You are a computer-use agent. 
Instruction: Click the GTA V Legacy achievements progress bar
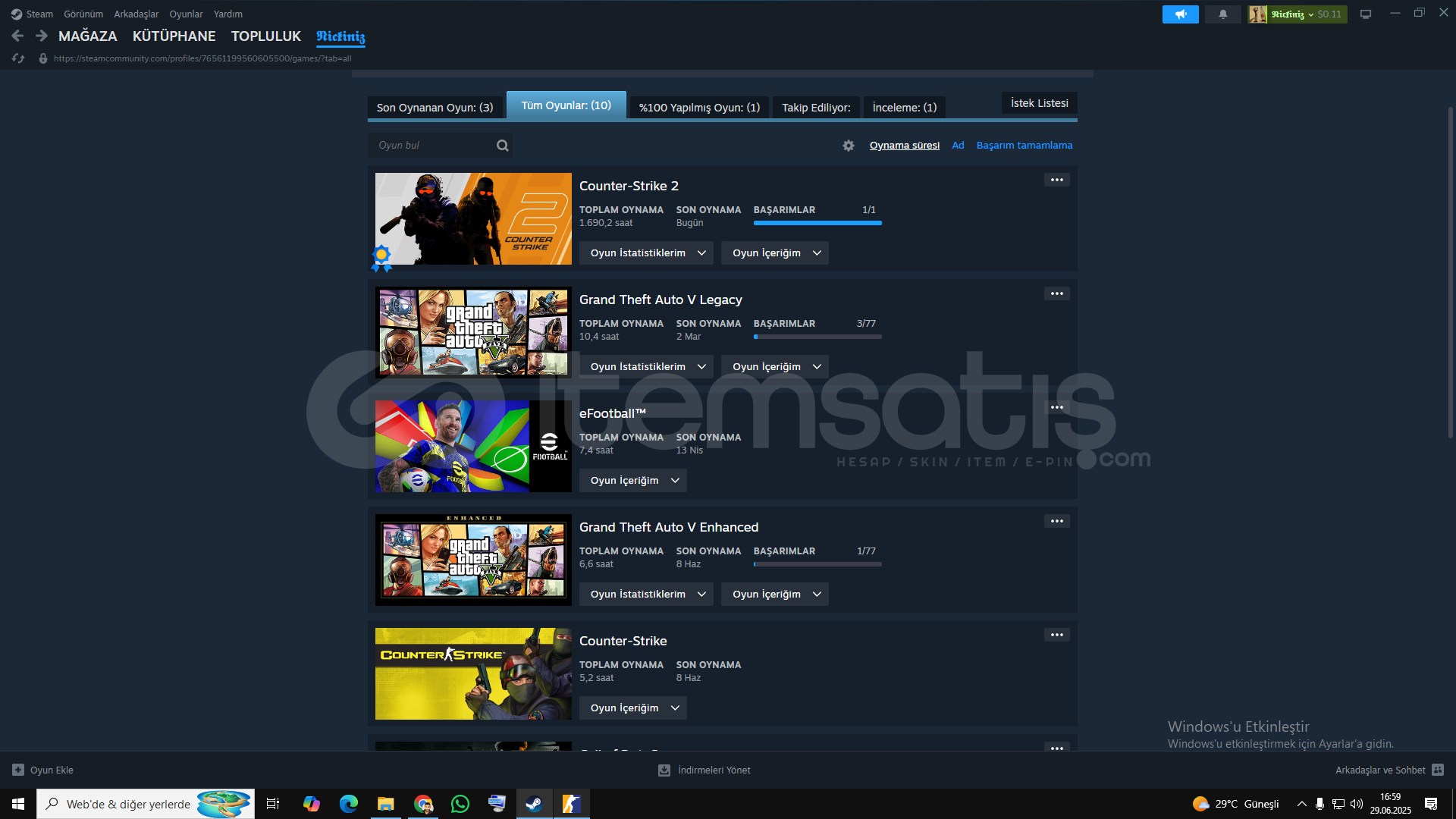click(x=817, y=337)
